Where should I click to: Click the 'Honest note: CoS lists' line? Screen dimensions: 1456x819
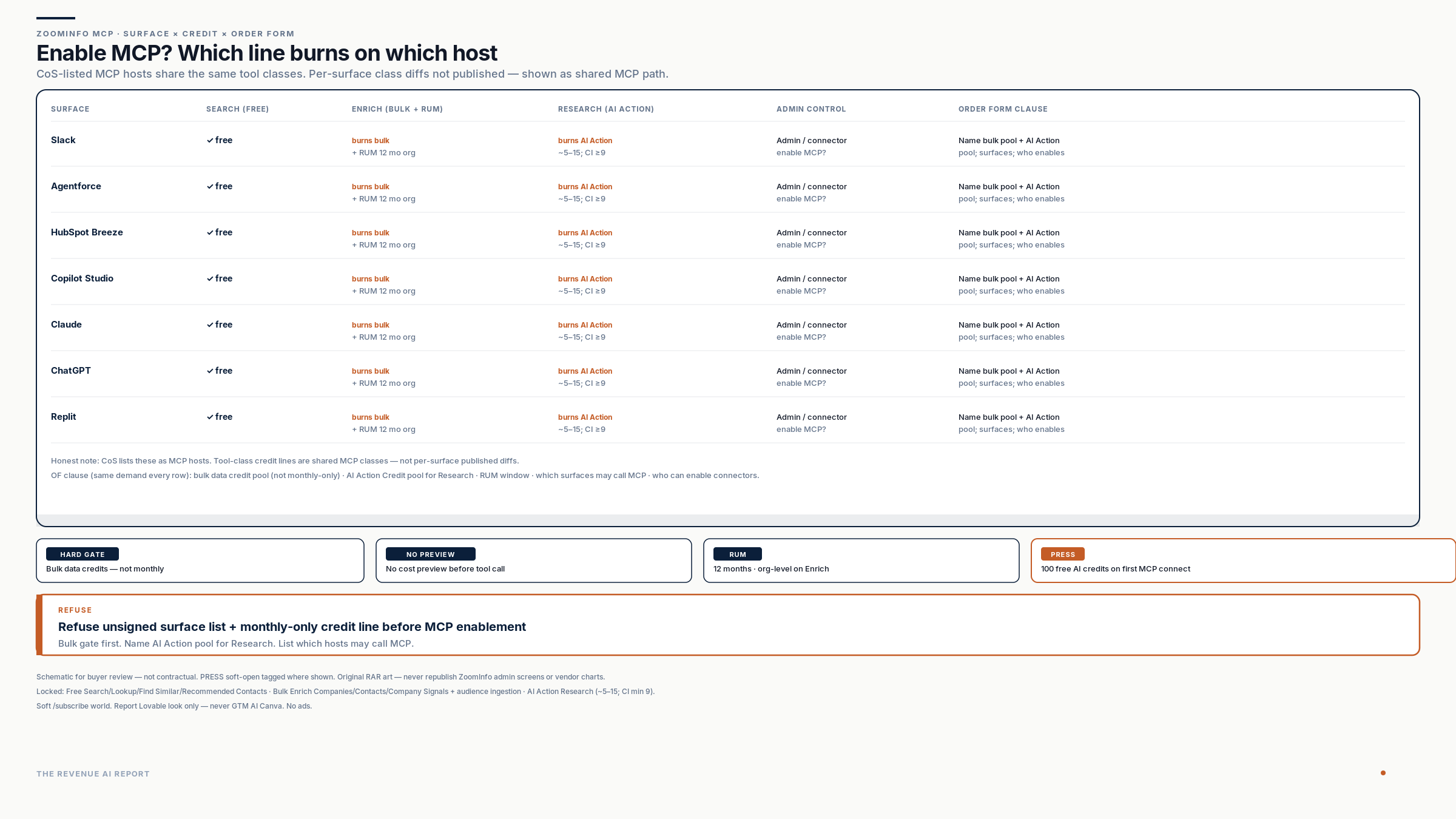pos(285,461)
